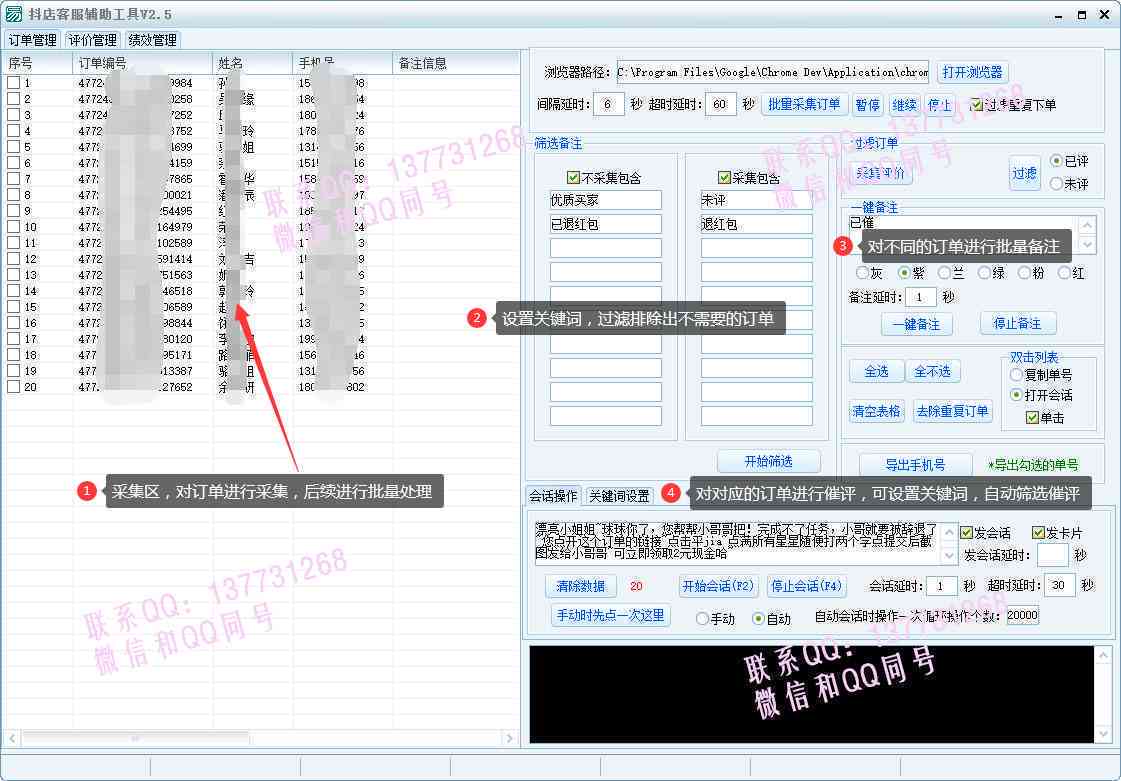Open the 会话操作 tab
Screen dimensions: 1121x781
553,496
